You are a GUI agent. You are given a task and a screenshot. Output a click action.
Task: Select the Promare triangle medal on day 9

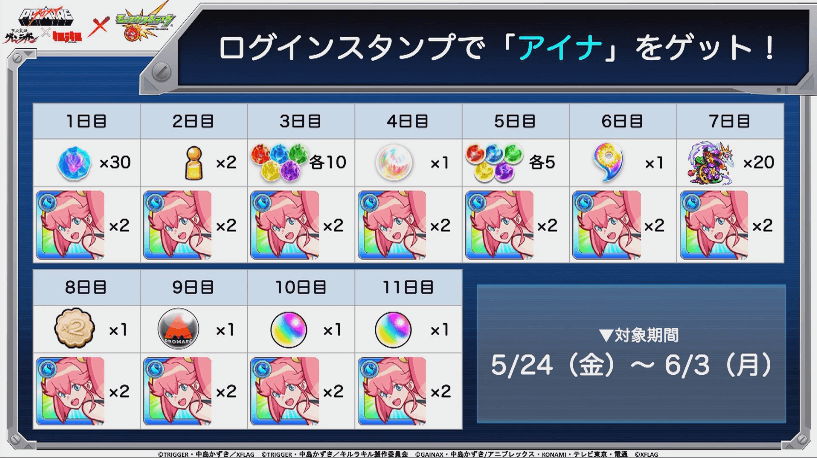coord(178,329)
